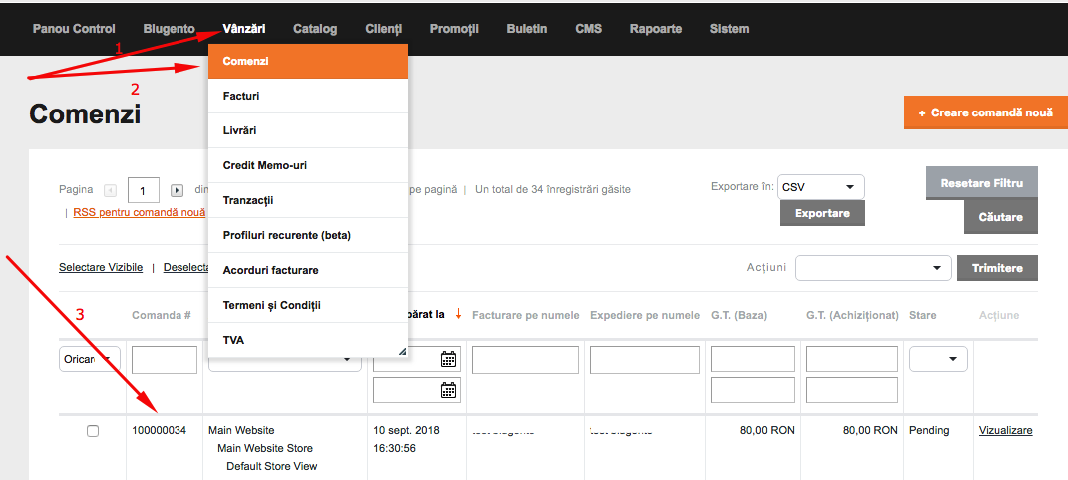Viewport: 1068px width, 480px height.
Task: Click the Căutare button
Action: [1001, 217]
